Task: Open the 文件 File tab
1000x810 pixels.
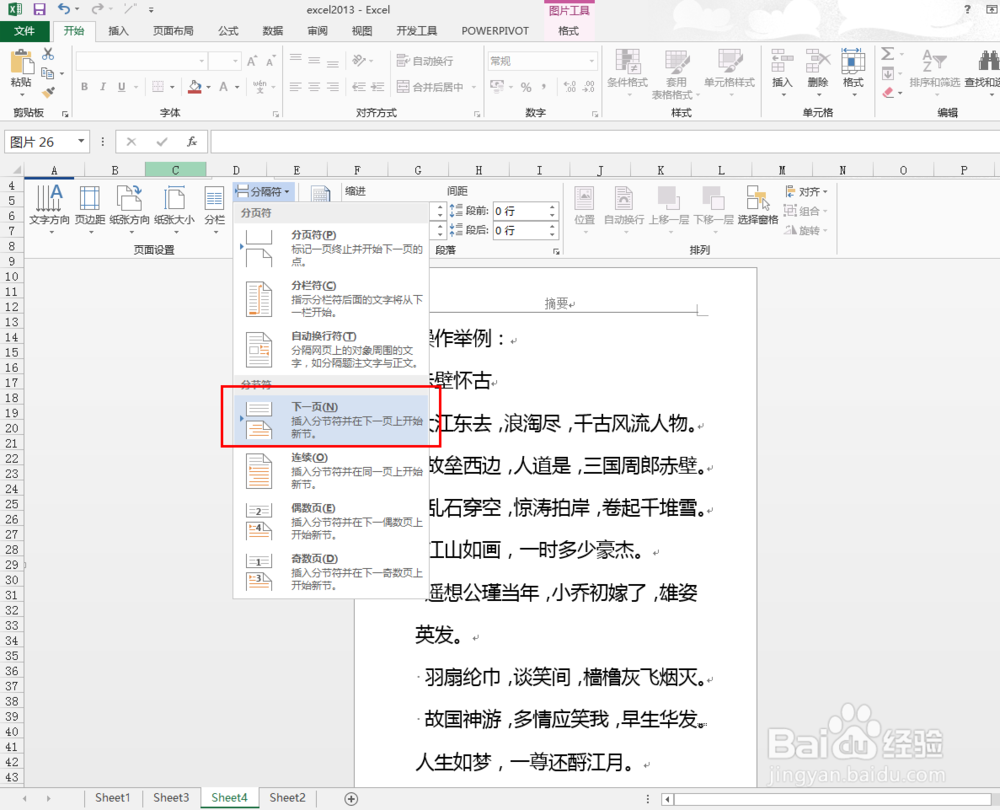Action: pyautogui.click(x=24, y=31)
